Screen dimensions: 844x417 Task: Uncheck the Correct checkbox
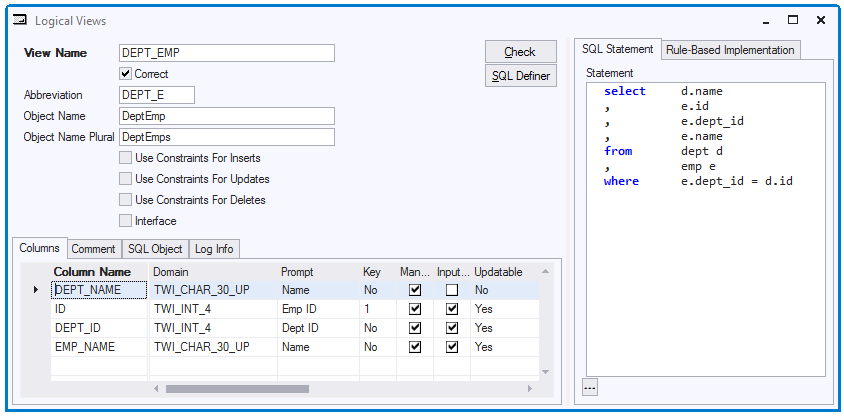[x=125, y=74]
